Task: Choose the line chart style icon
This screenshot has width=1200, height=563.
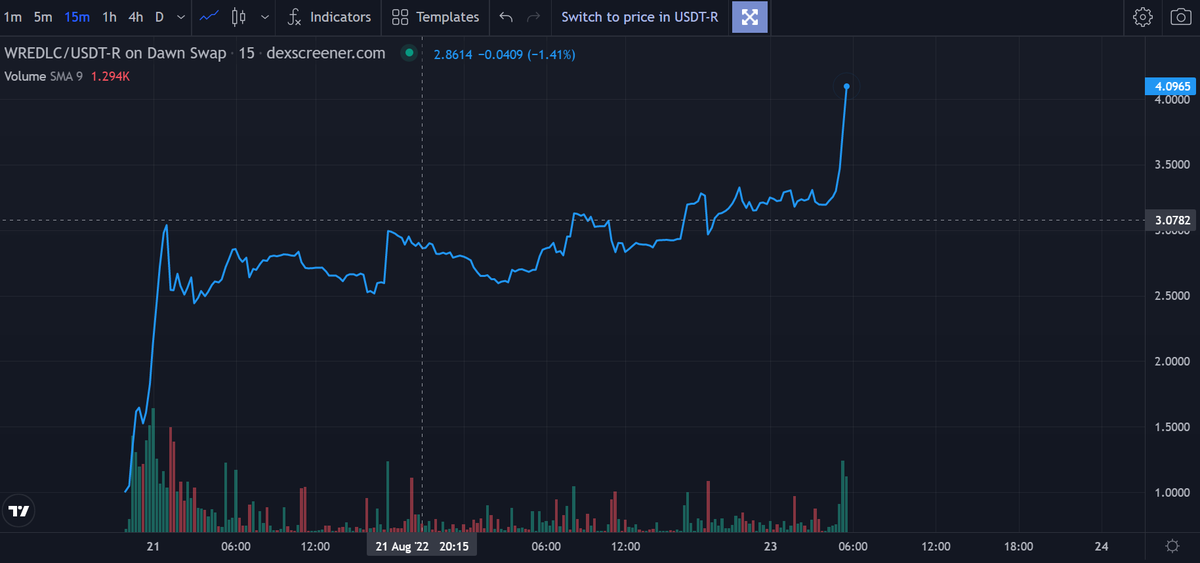Action: tap(210, 17)
